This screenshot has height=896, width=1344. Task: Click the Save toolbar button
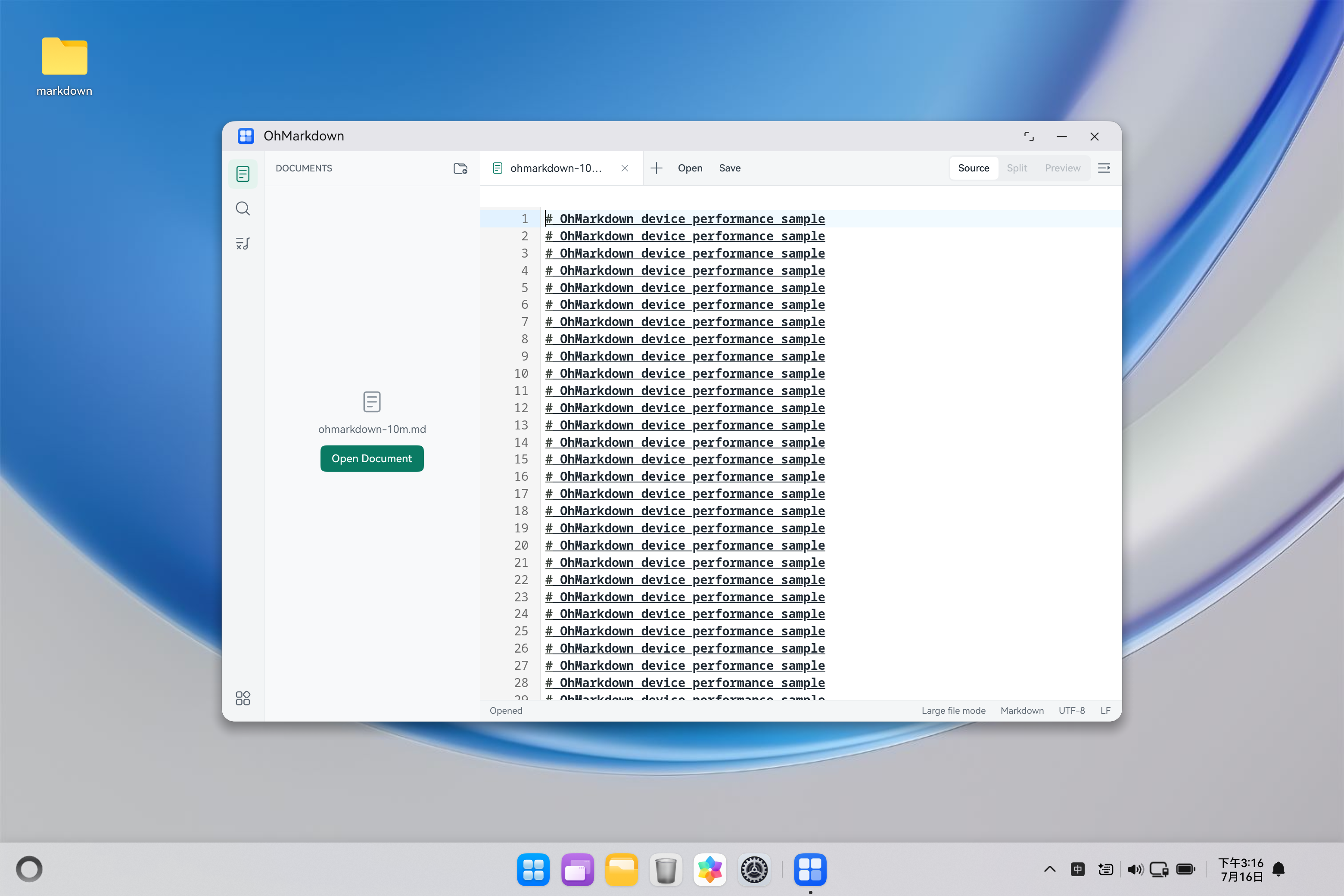tap(730, 168)
